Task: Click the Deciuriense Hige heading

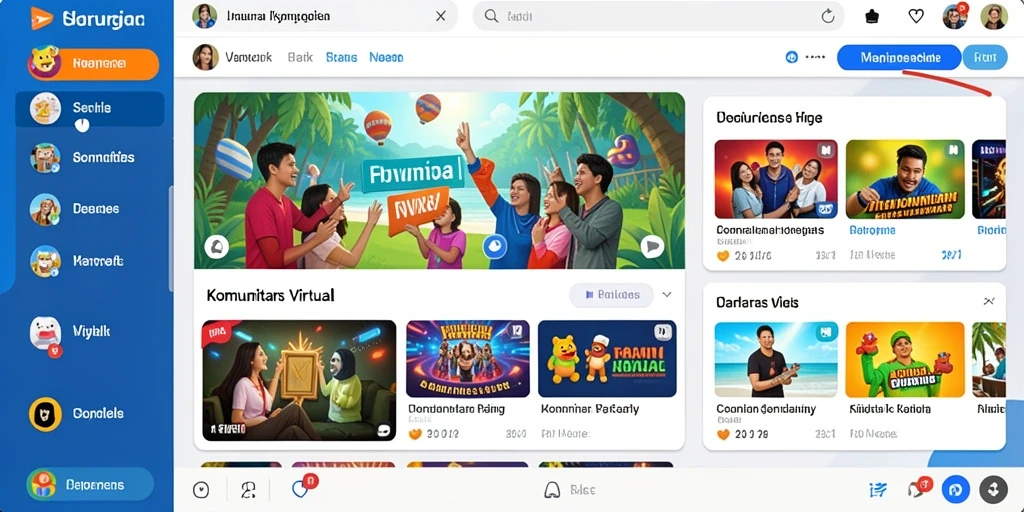Action: click(x=769, y=118)
